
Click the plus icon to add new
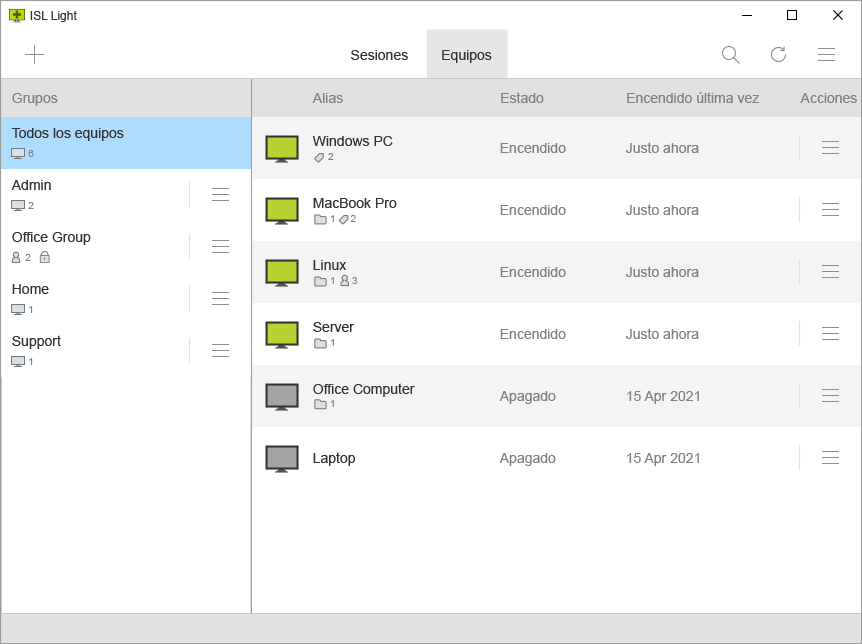[35, 55]
